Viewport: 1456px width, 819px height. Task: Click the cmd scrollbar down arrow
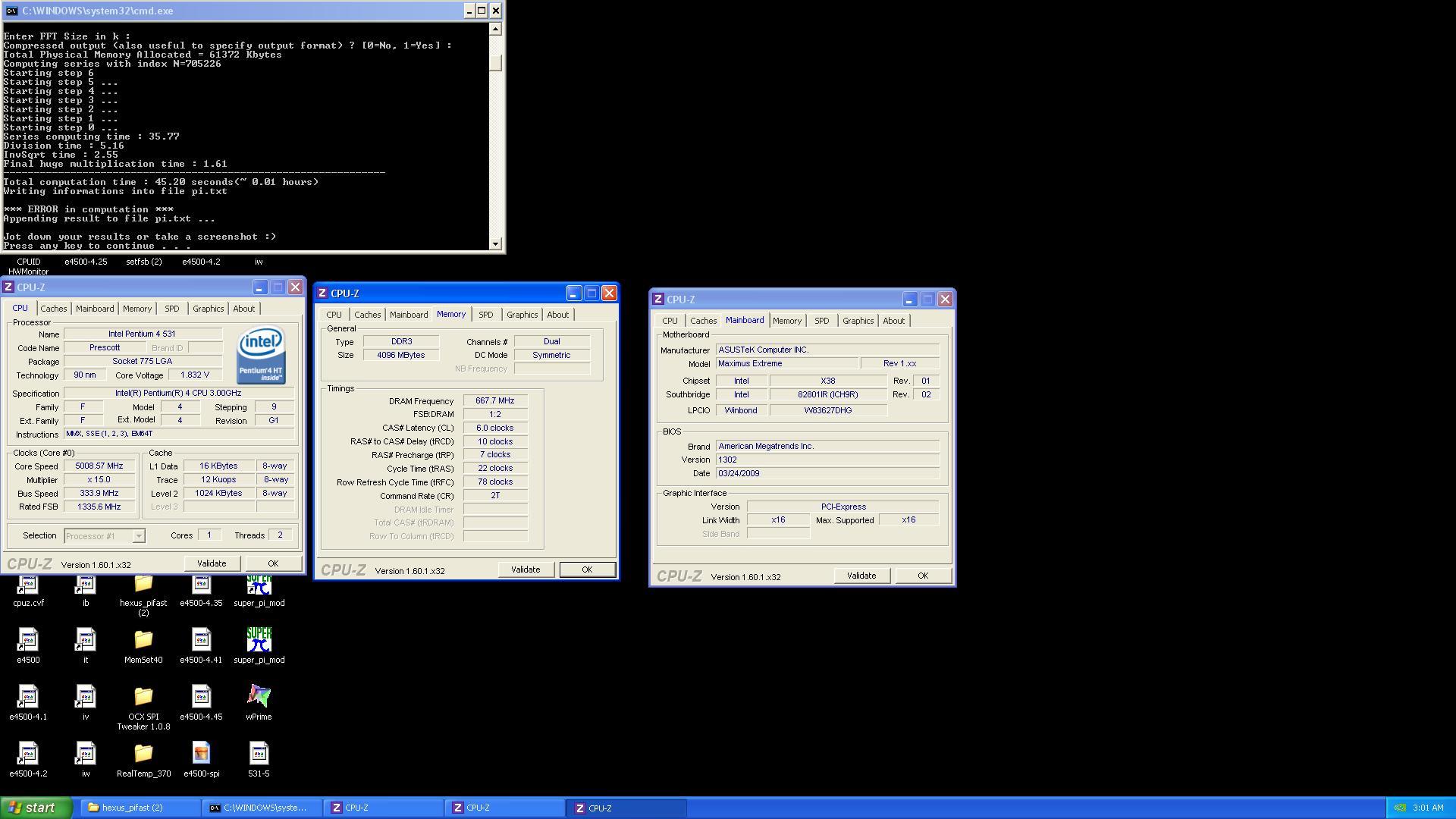tap(496, 243)
